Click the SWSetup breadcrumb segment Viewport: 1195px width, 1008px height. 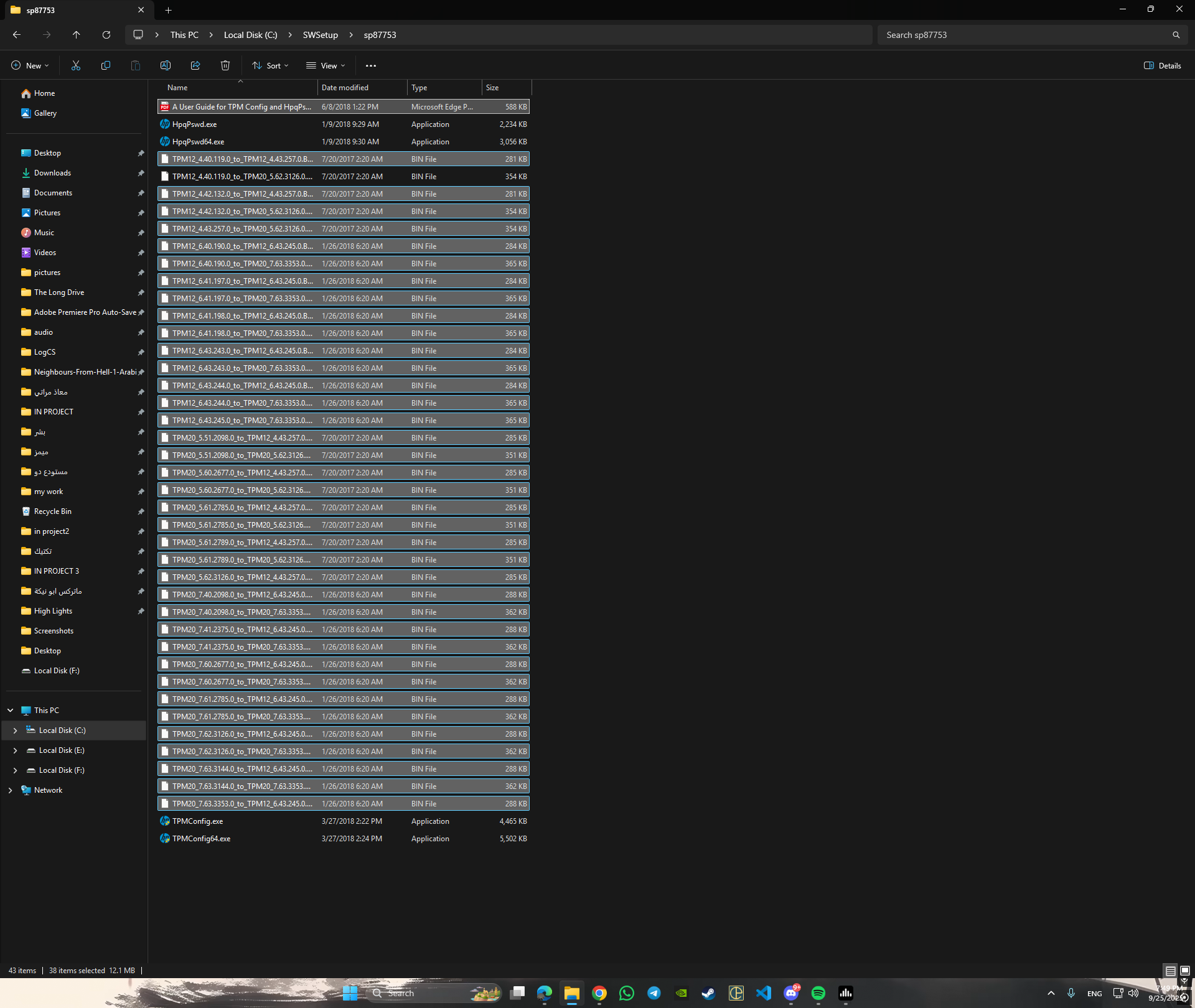tap(320, 35)
